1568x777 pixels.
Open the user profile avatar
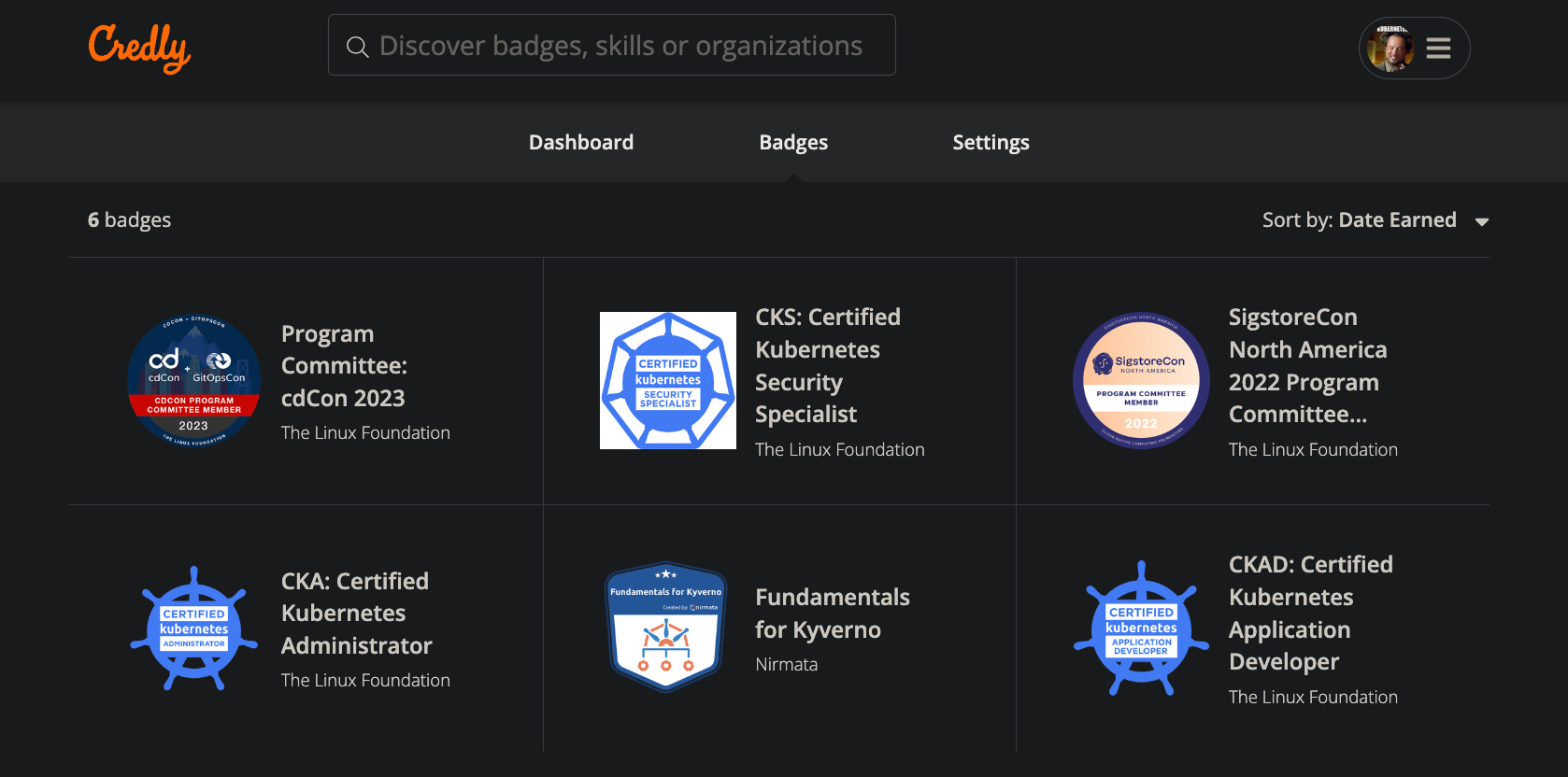1390,48
